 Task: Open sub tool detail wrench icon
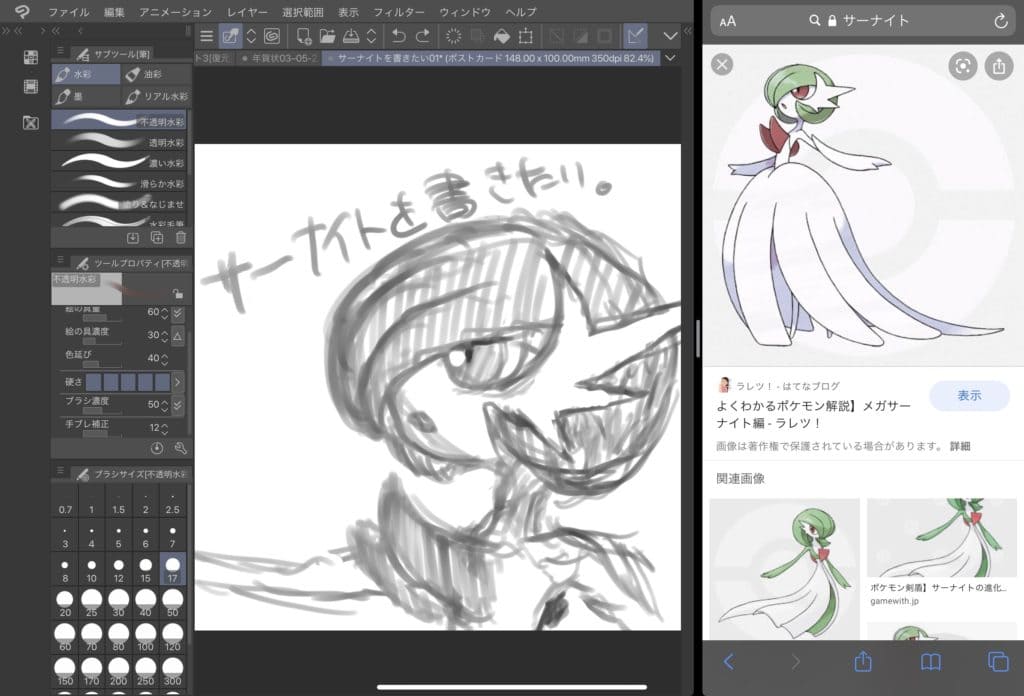click(181, 449)
